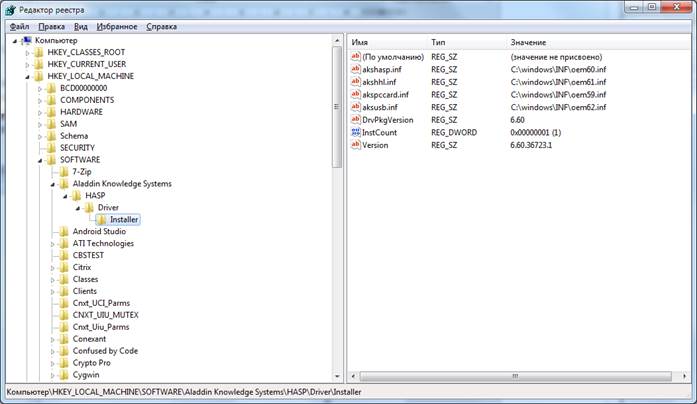Expand the HARDWARE key
The height and width of the screenshot is (404, 697).
pos(39,112)
